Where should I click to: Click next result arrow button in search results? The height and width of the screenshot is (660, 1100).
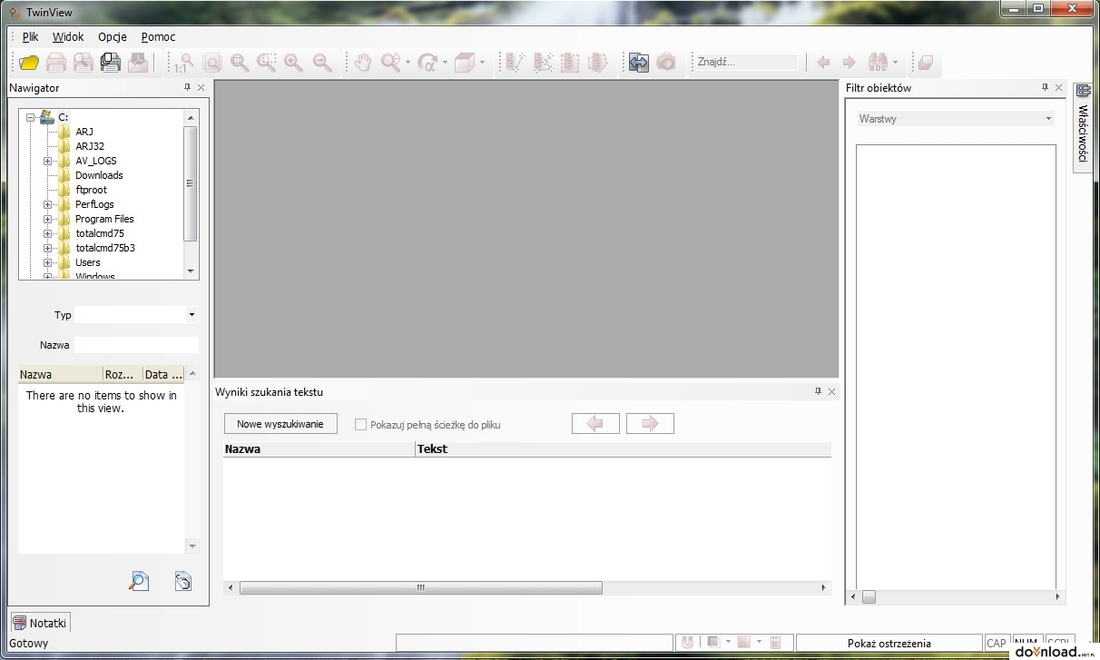tap(650, 424)
